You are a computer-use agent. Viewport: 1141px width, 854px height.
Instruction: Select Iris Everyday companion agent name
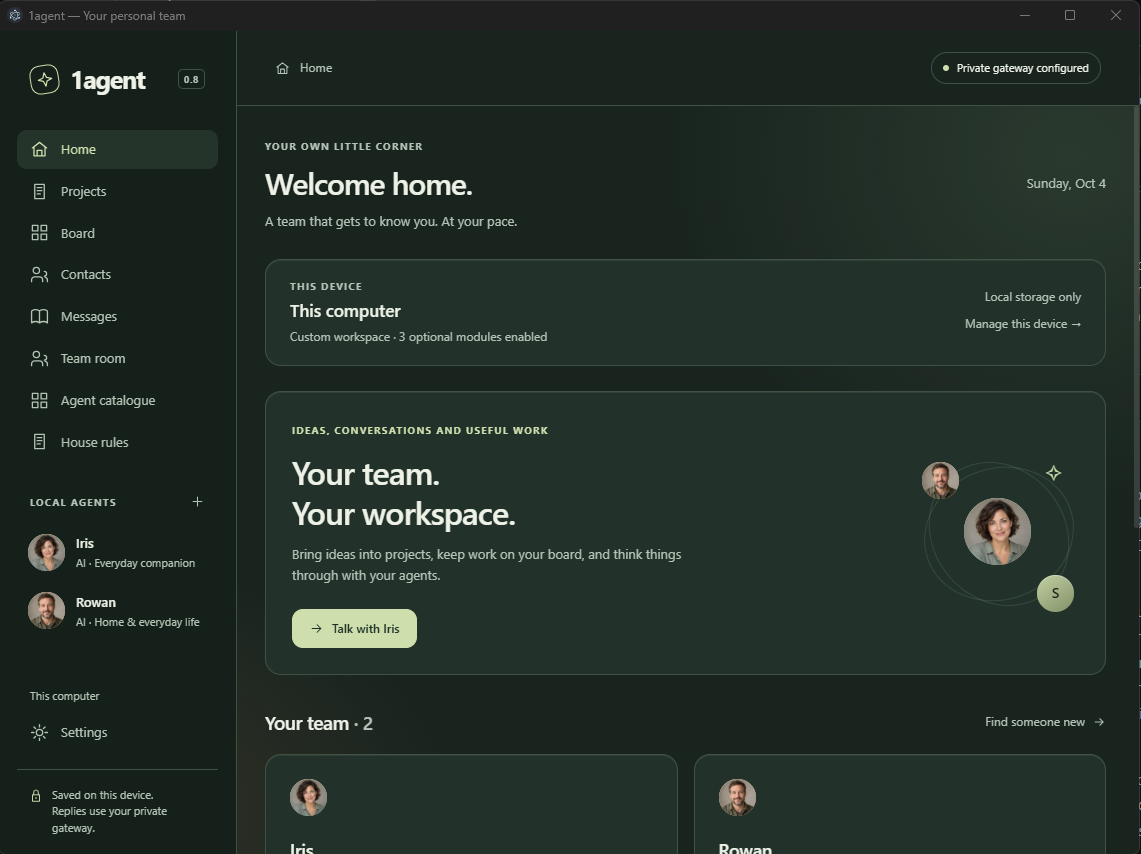pos(85,544)
